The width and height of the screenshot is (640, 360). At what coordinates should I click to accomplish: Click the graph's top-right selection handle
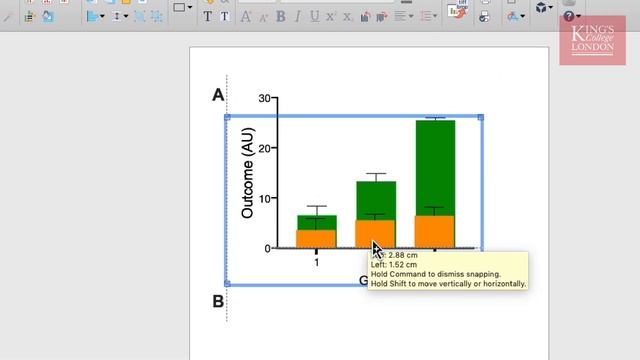(481, 117)
